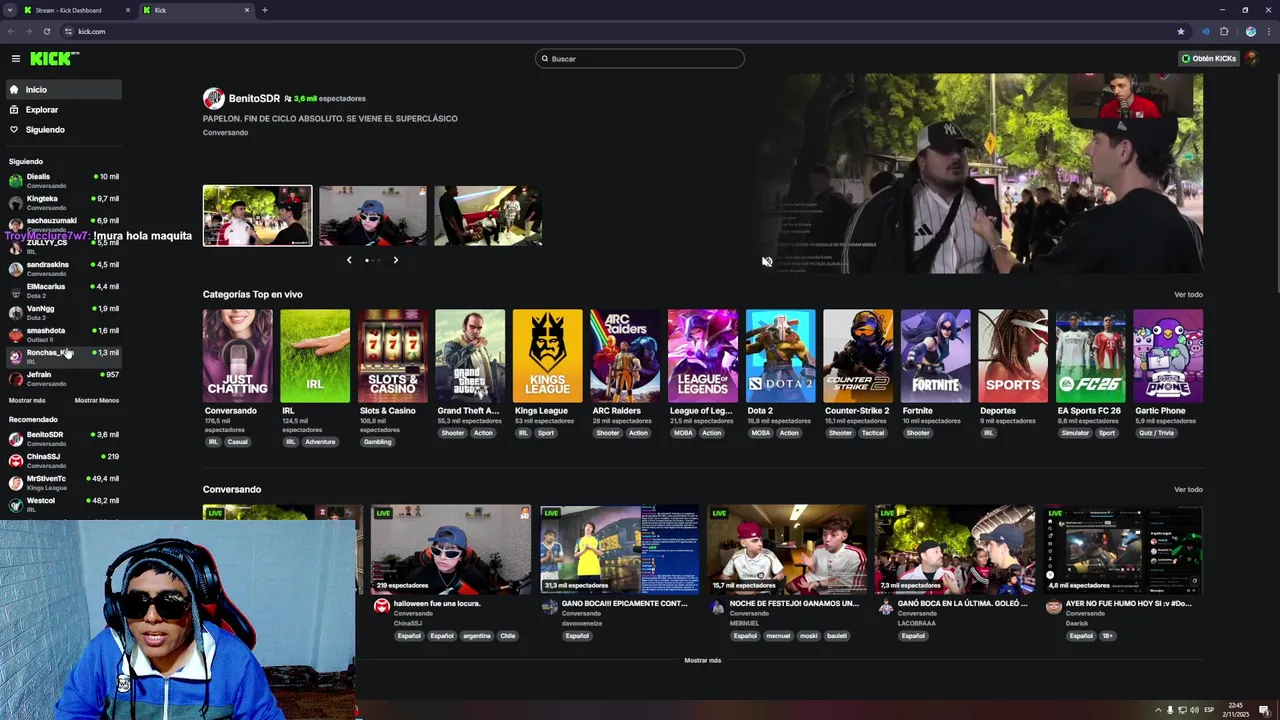Open recommended channel MrStivenTc
The width and height of the screenshot is (1280, 720).
pyautogui.click(x=63, y=483)
